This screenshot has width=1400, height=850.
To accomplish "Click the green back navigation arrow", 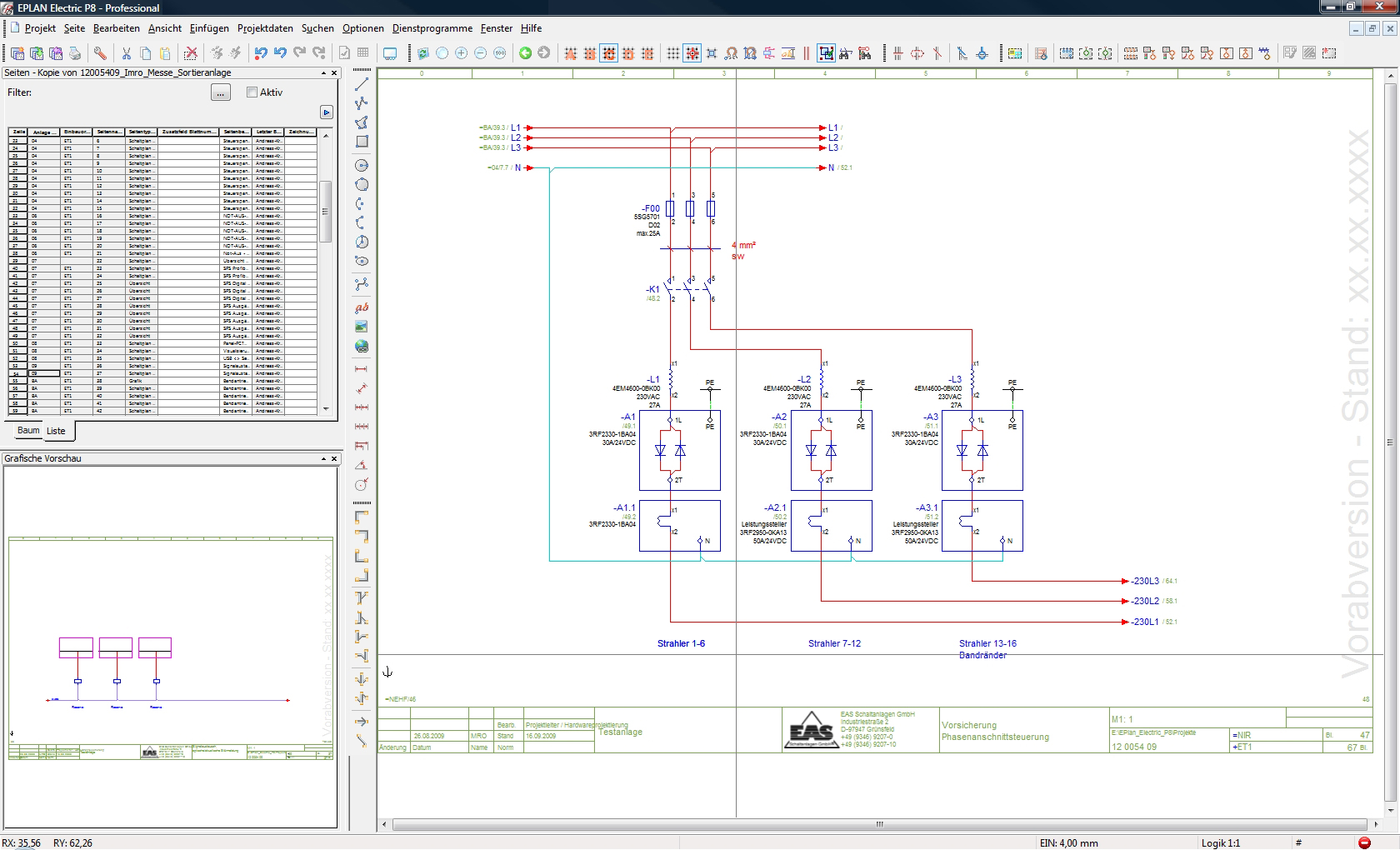I will [x=525, y=53].
